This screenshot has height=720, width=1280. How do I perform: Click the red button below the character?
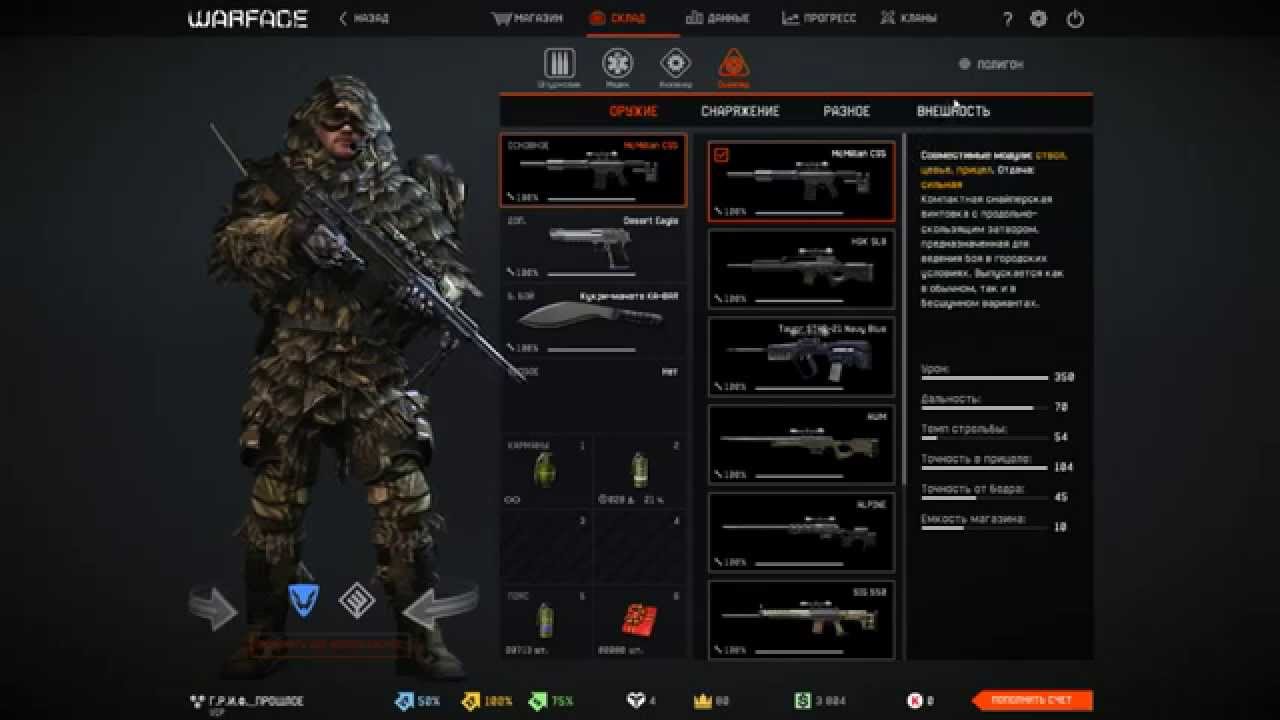(328, 645)
